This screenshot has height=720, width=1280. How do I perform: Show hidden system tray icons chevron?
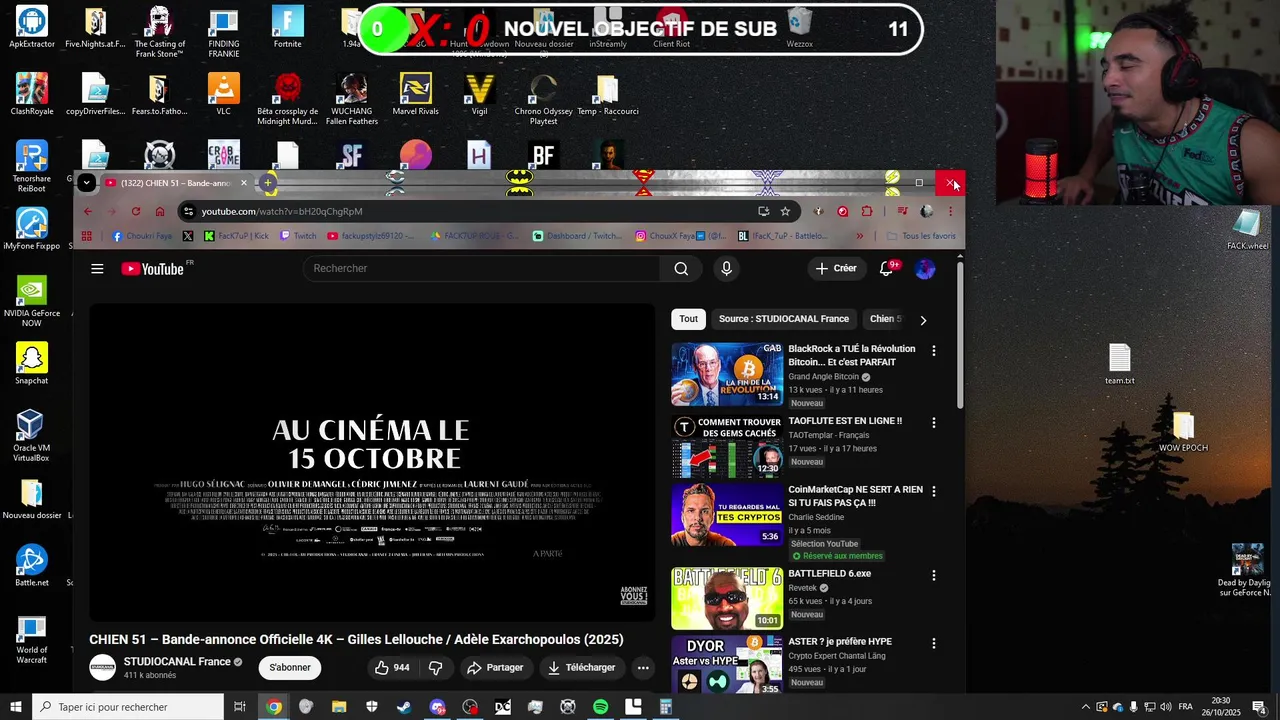pyautogui.click(x=1086, y=707)
